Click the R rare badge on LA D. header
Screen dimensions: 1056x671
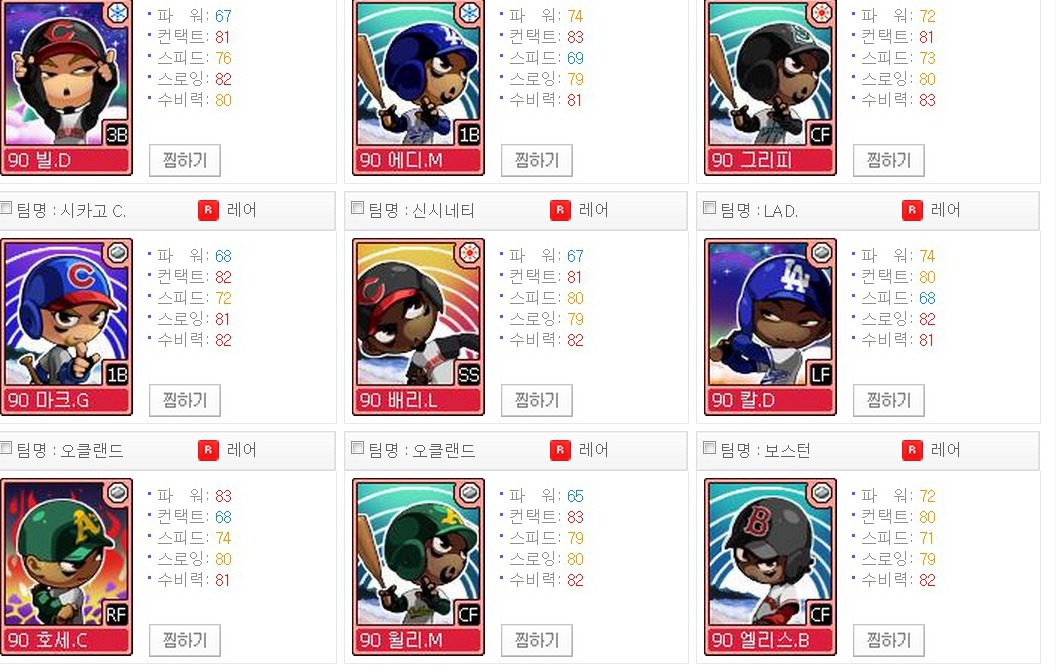[912, 210]
